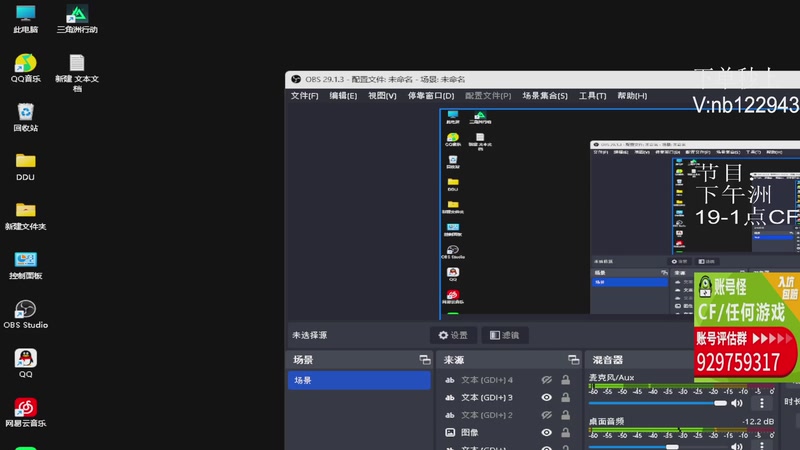Click the 麦克风/Aux channel label
The height and width of the screenshot is (450, 800).
pyautogui.click(x=611, y=378)
